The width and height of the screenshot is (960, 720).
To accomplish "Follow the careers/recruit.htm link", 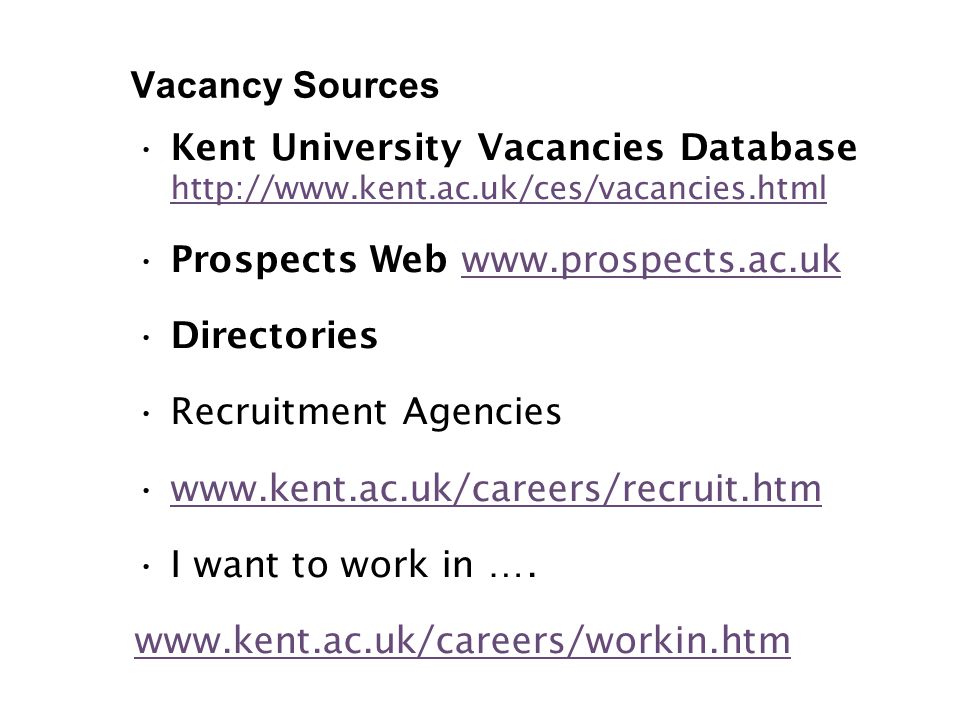I will click(496, 489).
